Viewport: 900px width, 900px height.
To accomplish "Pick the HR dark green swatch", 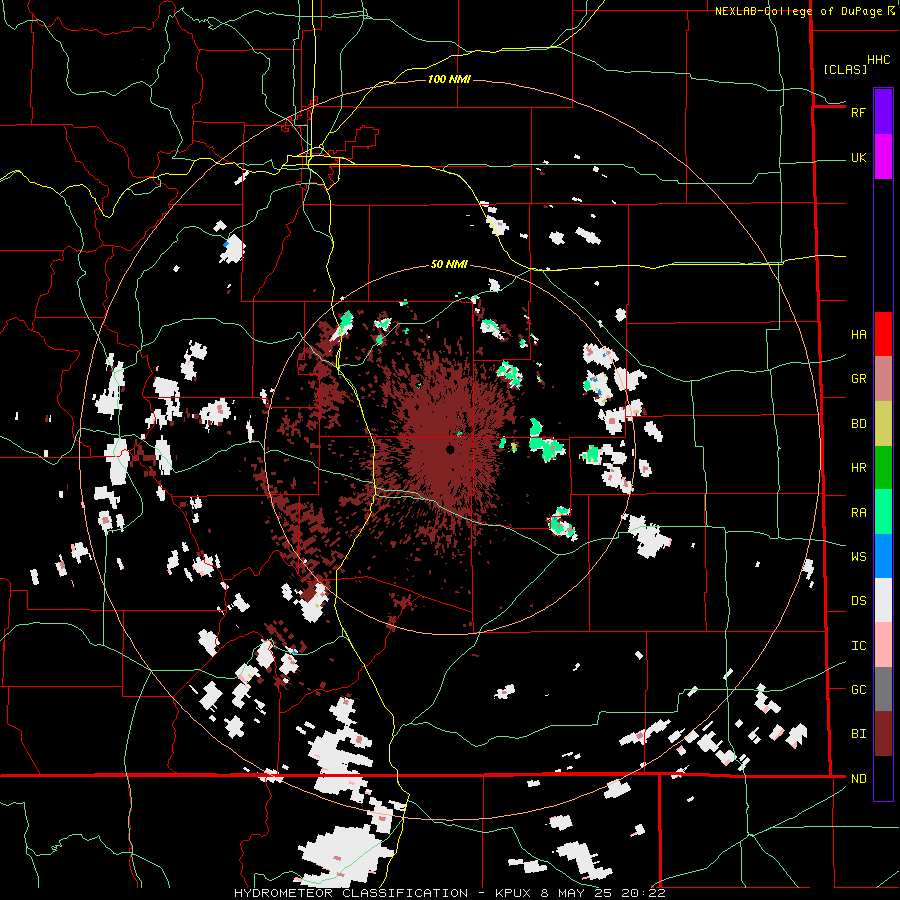I will click(883, 467).
